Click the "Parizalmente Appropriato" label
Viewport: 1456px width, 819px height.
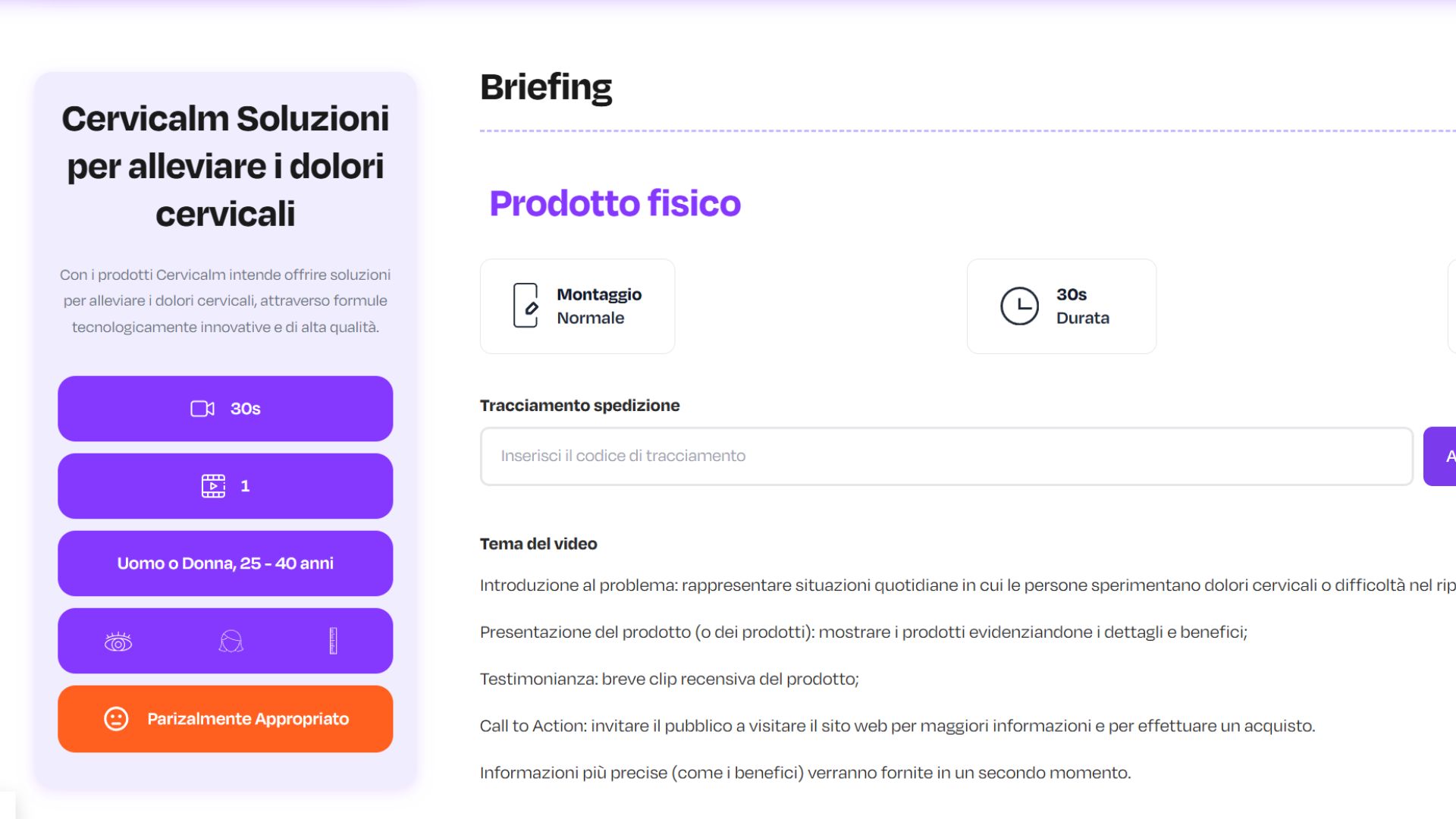pyautogui.click(x=248, y=719)
